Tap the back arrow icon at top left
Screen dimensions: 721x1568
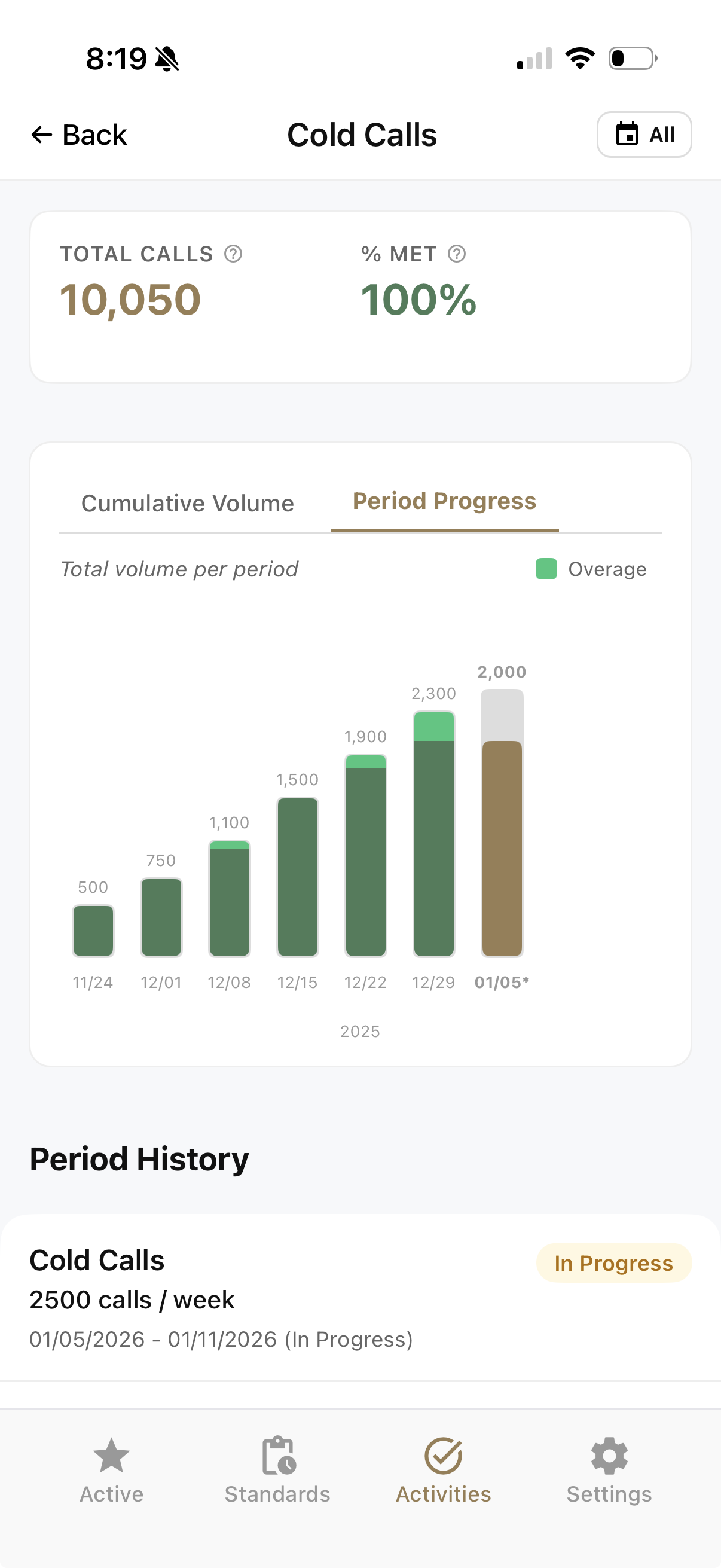(42, 134)
